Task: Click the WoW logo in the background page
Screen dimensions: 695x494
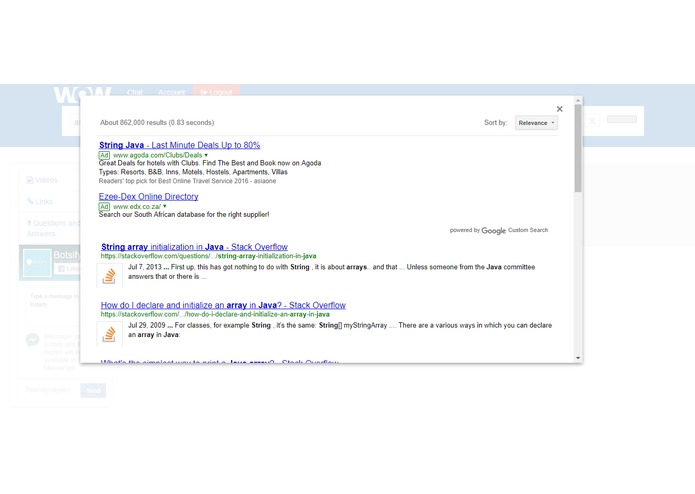Action: pyautogui.click(x=82, y=94)
